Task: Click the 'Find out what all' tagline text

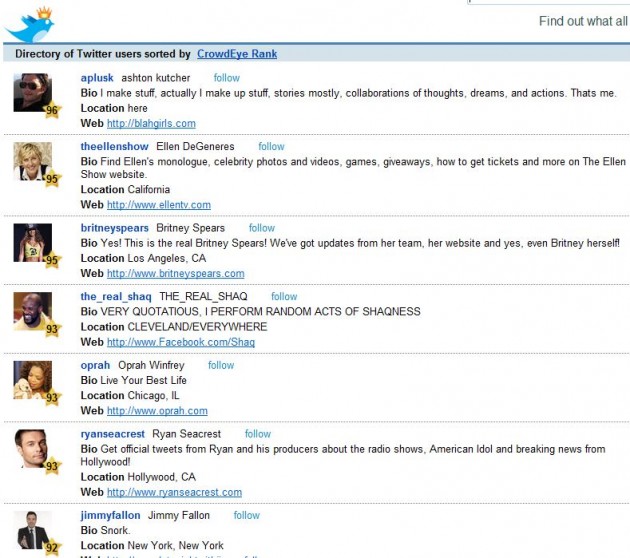Action: click(583, 21)
